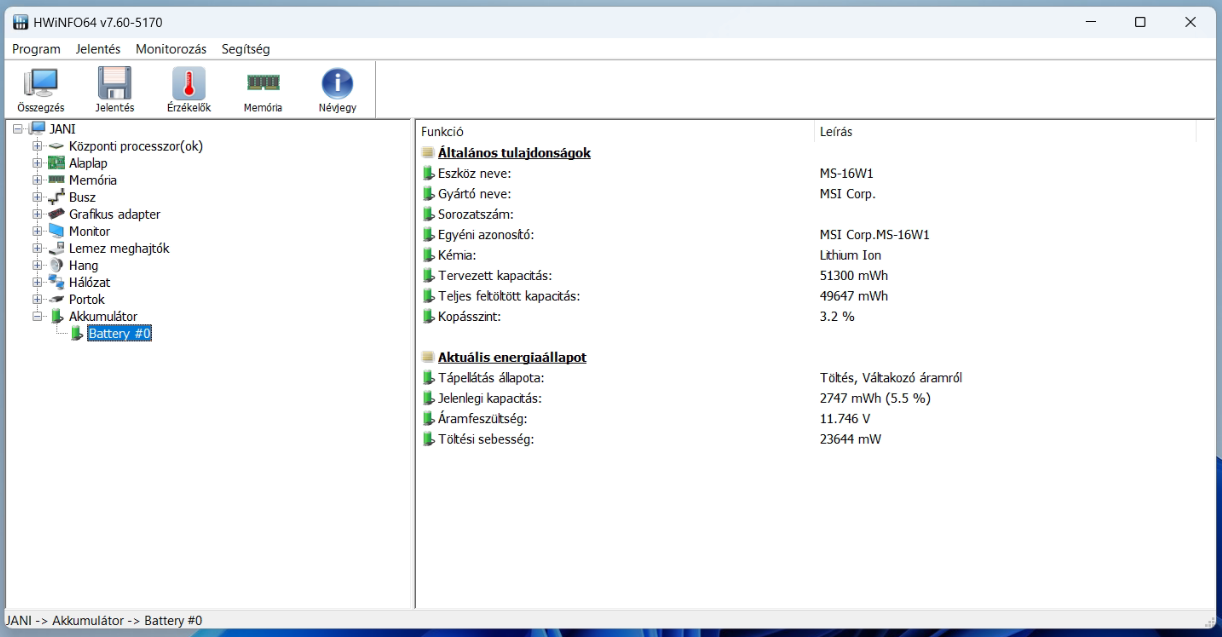Click the icon beside Aktuális energiaállapot header
Image resolution: width=1222 pixels, height=637 pixels.
(428, 357)
